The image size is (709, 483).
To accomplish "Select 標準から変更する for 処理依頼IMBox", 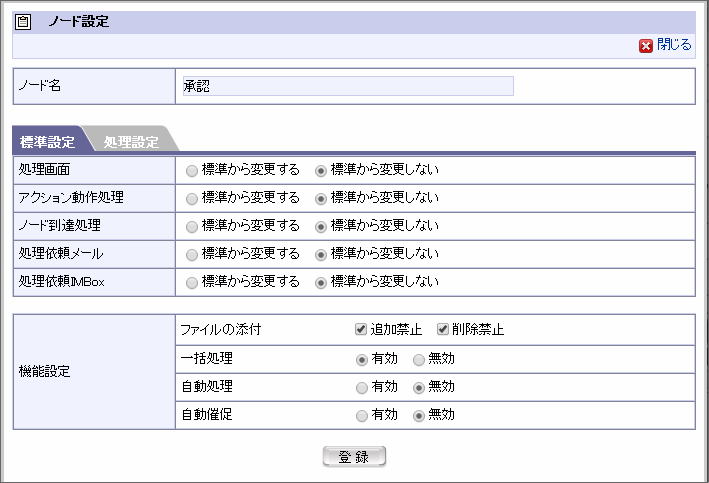I will 192,283.
